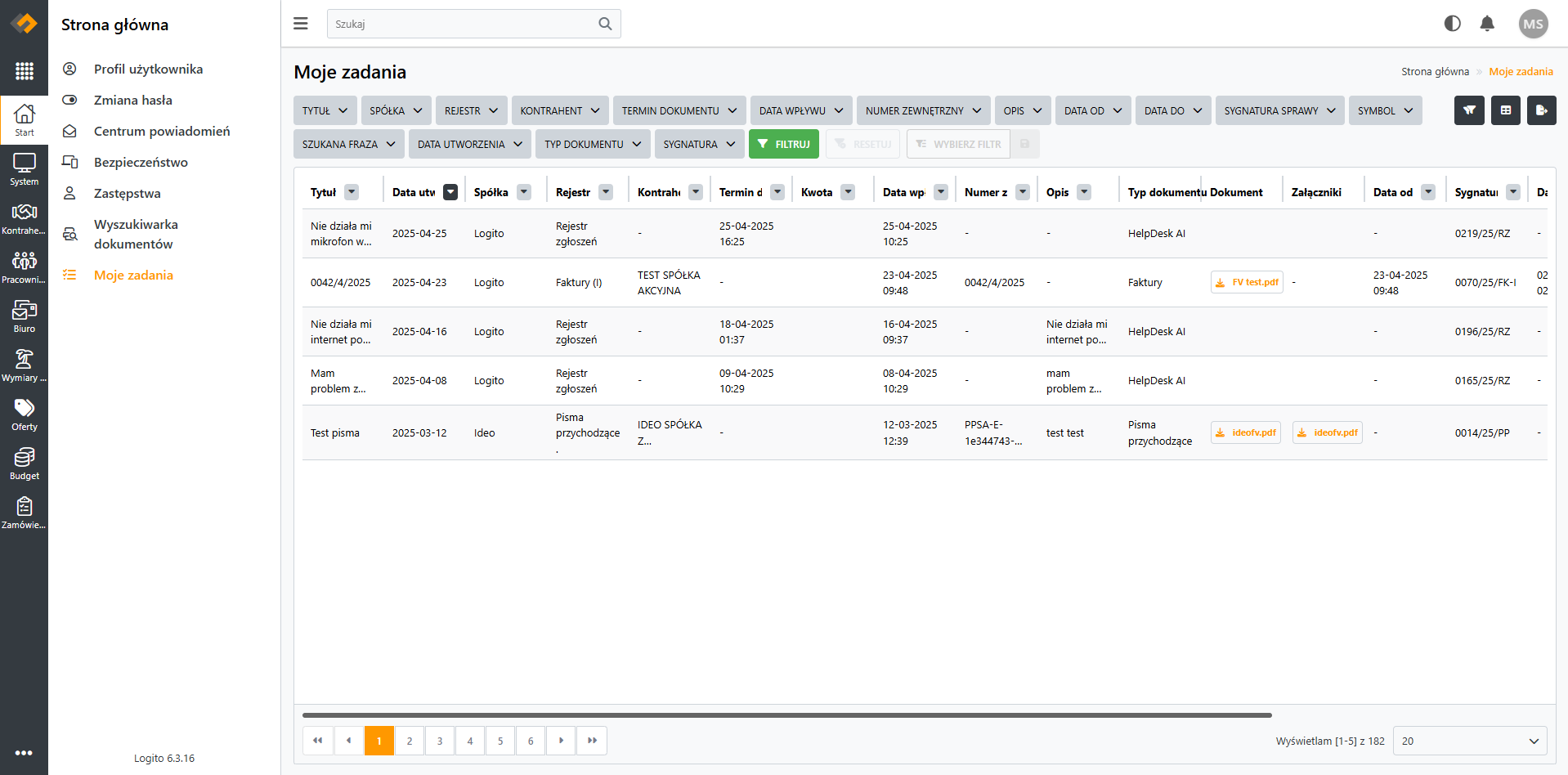1568x775 pixels.
Task: Click the RESETUJ button
Action: point(862,144)
